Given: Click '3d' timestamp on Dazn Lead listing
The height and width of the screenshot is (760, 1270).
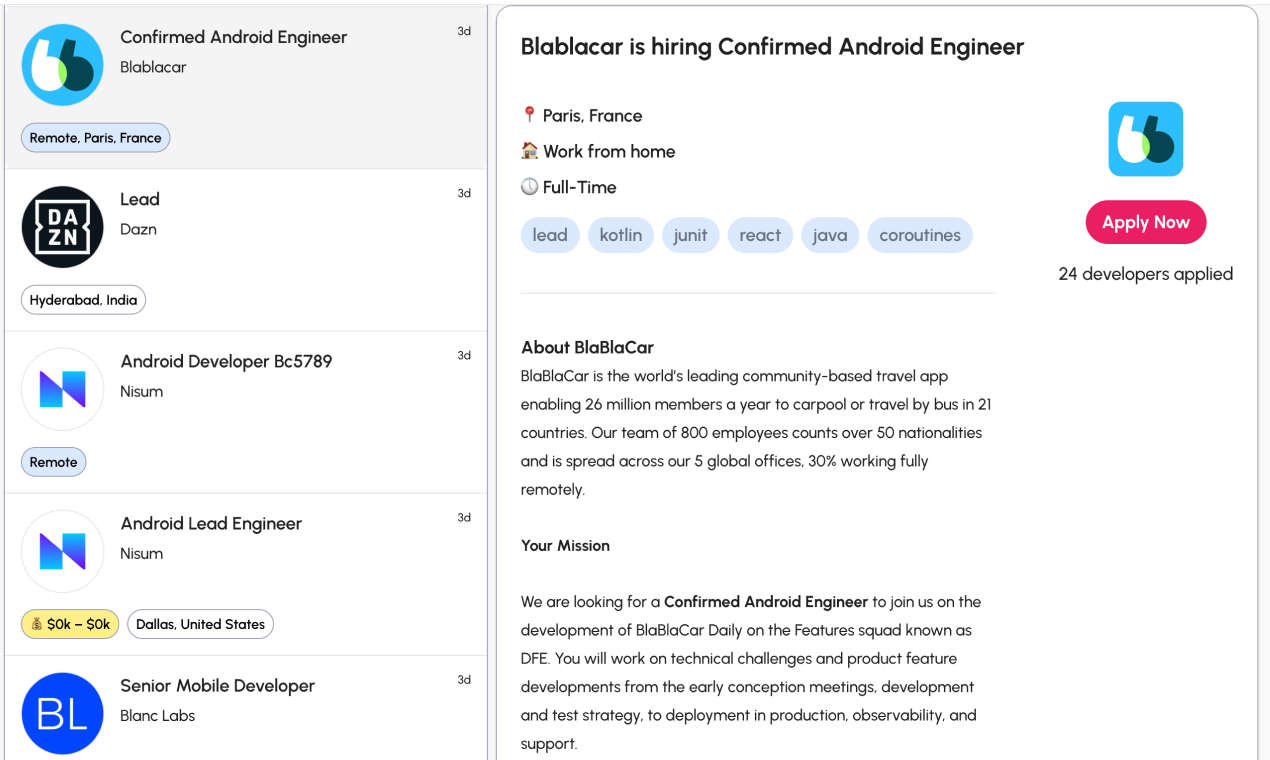Looking at the screenshot, I should coord(464,193).
